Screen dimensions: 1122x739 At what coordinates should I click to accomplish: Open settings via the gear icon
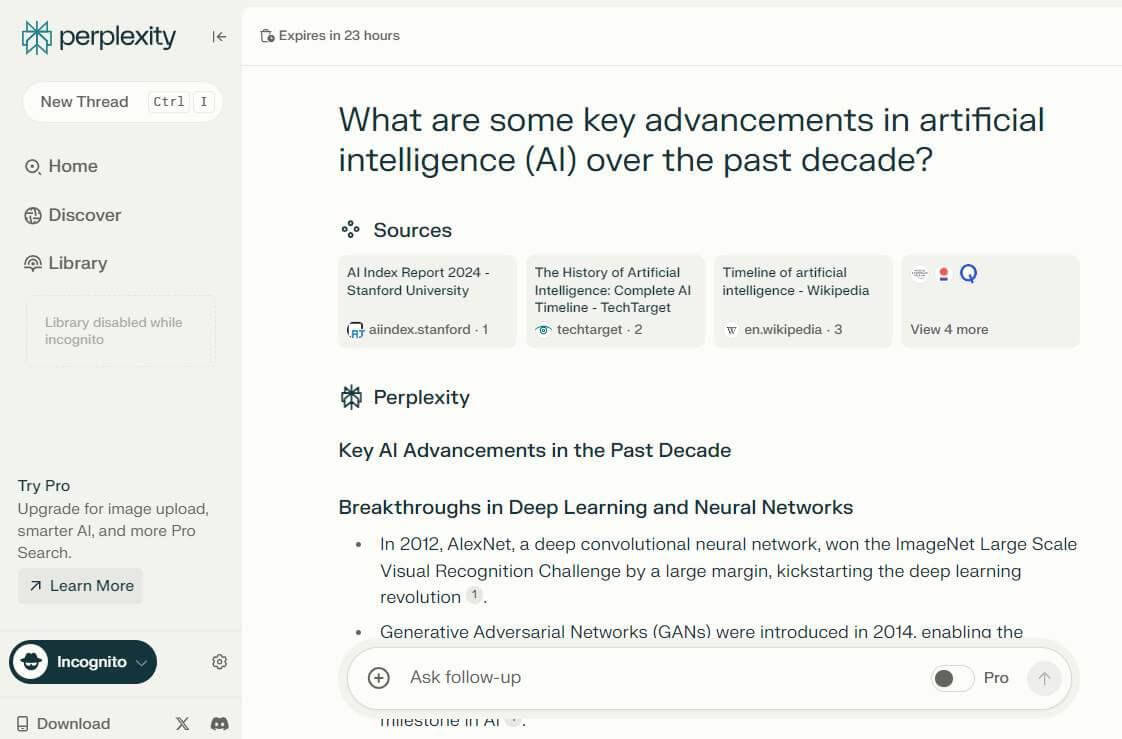(x=220, y=662)
